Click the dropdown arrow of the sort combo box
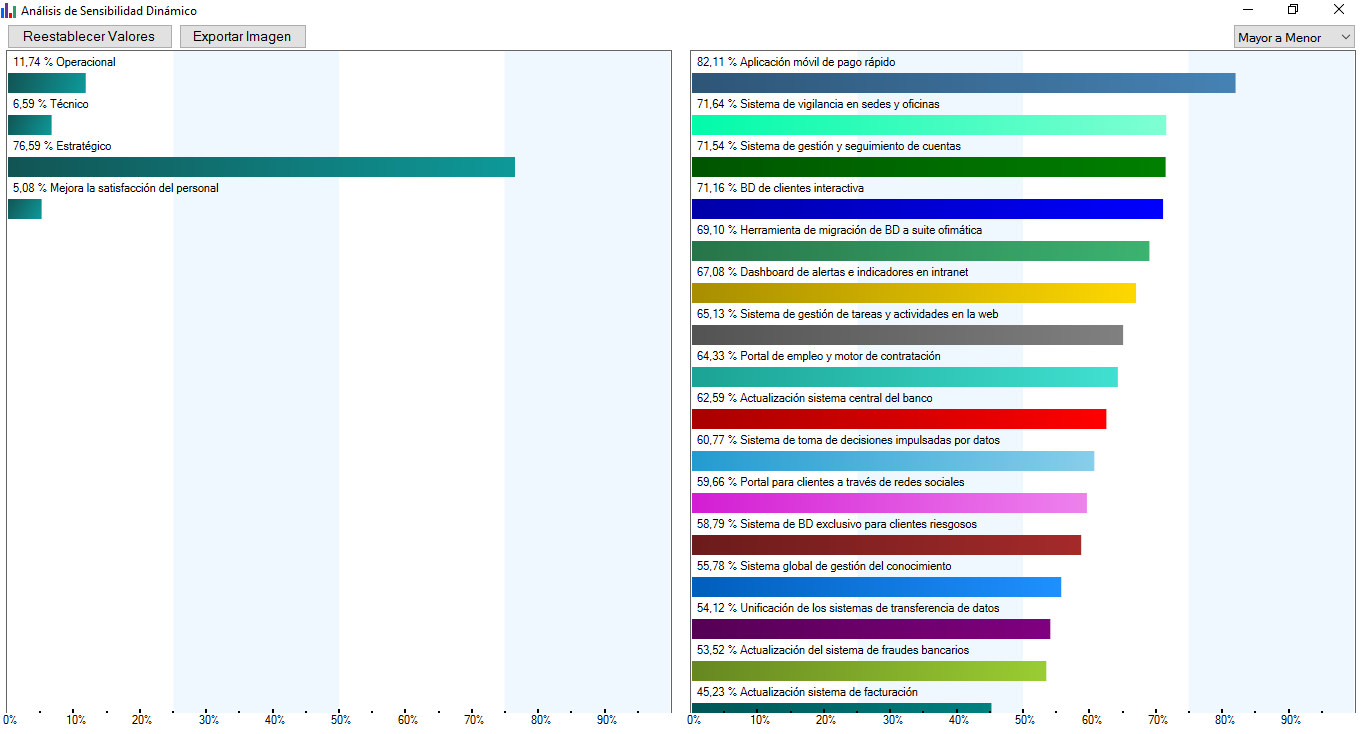Image resolution: width=1362 pixels, height=734 pixels. click(x=1344, y=38)
